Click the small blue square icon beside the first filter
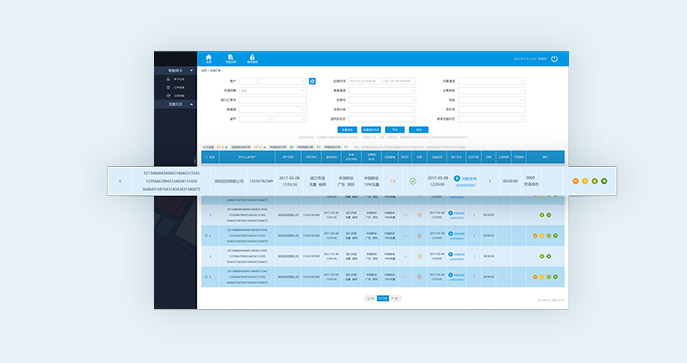 pos(312,81)
